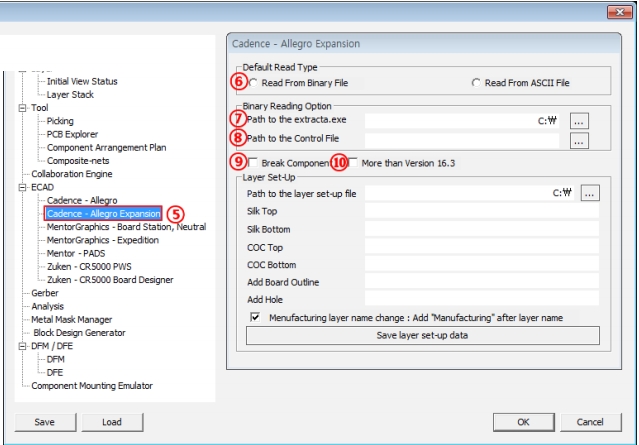Select MentorGraphics - Expedition item
The height and width of the screenshot is (445, 639).
(x=103, y=240)
